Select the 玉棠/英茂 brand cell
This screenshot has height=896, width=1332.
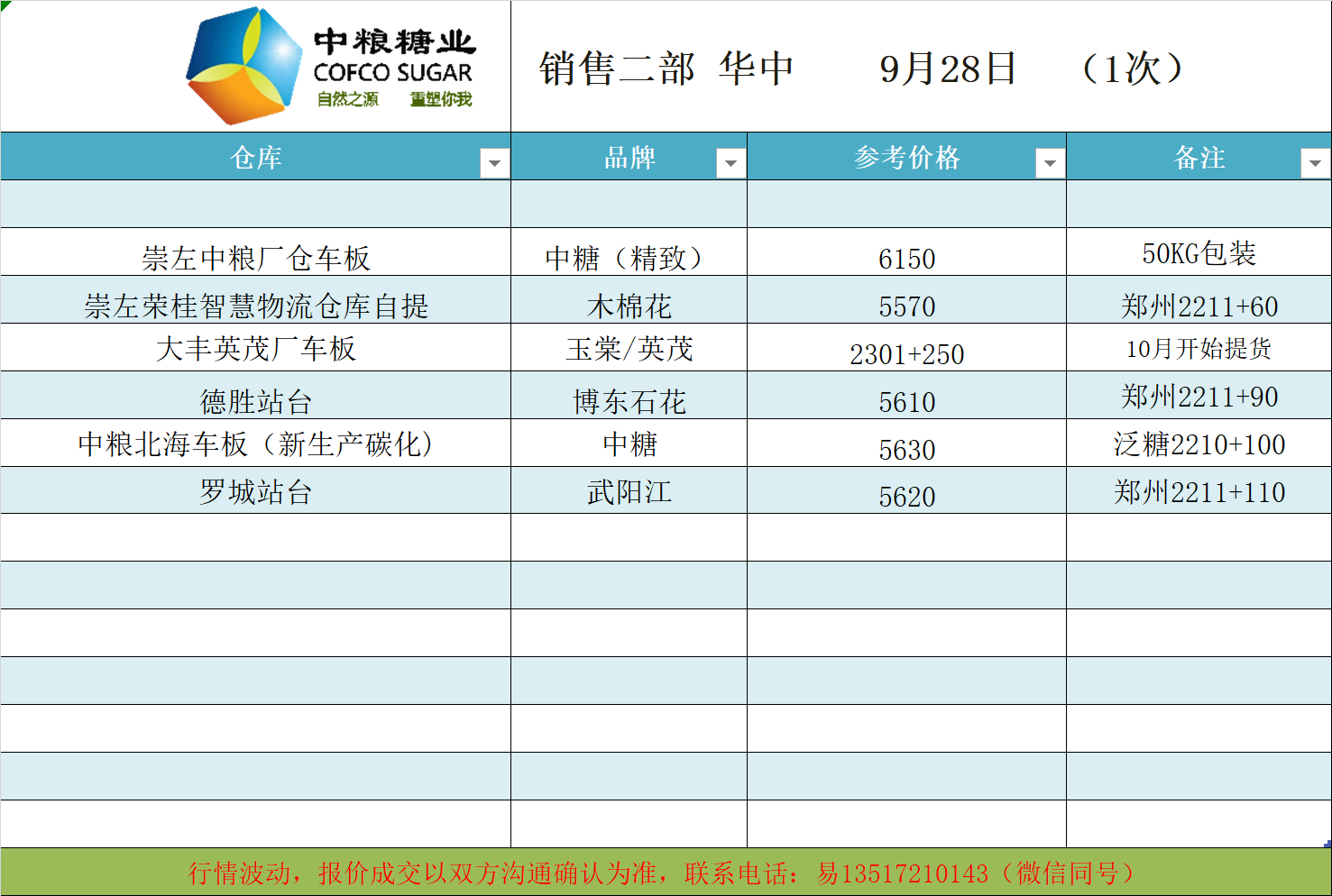(629, 348)
